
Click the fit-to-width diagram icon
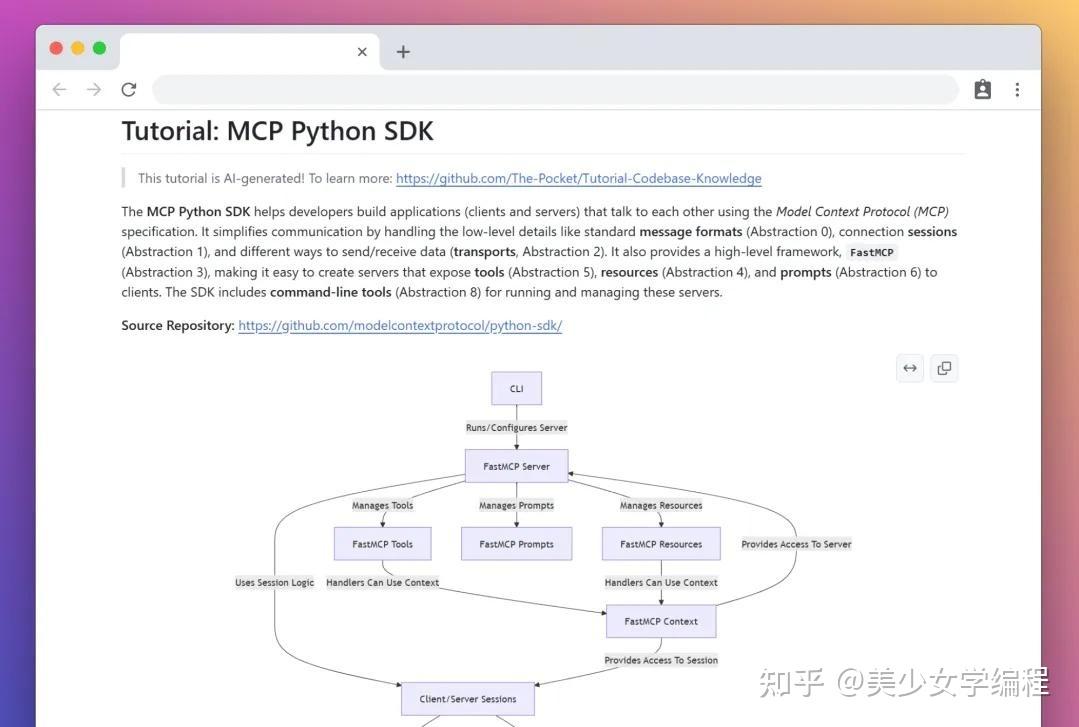(x=909, y=368)
